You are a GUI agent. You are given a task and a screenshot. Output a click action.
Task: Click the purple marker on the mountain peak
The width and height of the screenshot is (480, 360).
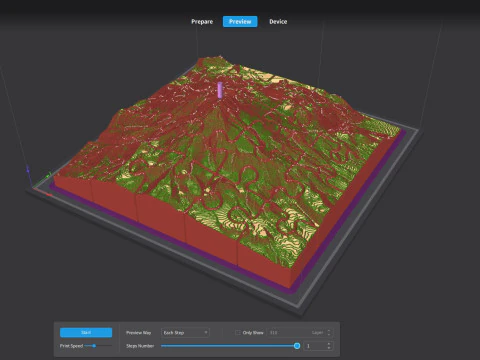(x=220, y=90)
